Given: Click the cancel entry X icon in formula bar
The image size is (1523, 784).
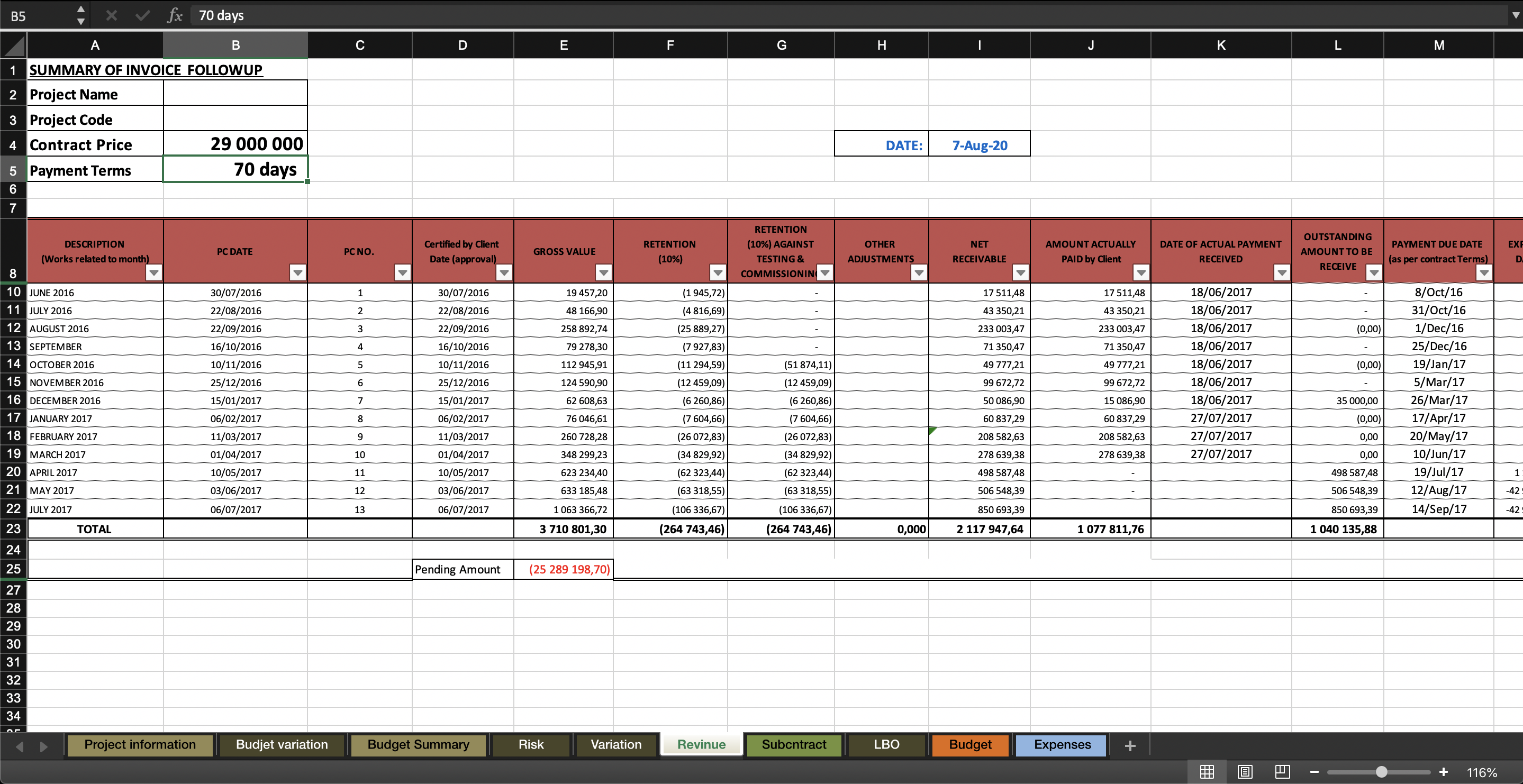Looking at the screenshot, I should point(111,15).
